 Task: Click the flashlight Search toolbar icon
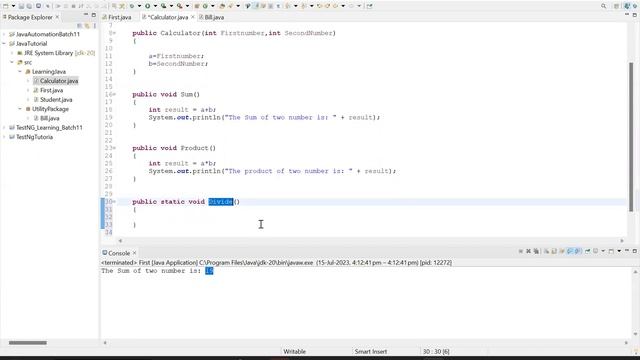[x=231, y=6]
